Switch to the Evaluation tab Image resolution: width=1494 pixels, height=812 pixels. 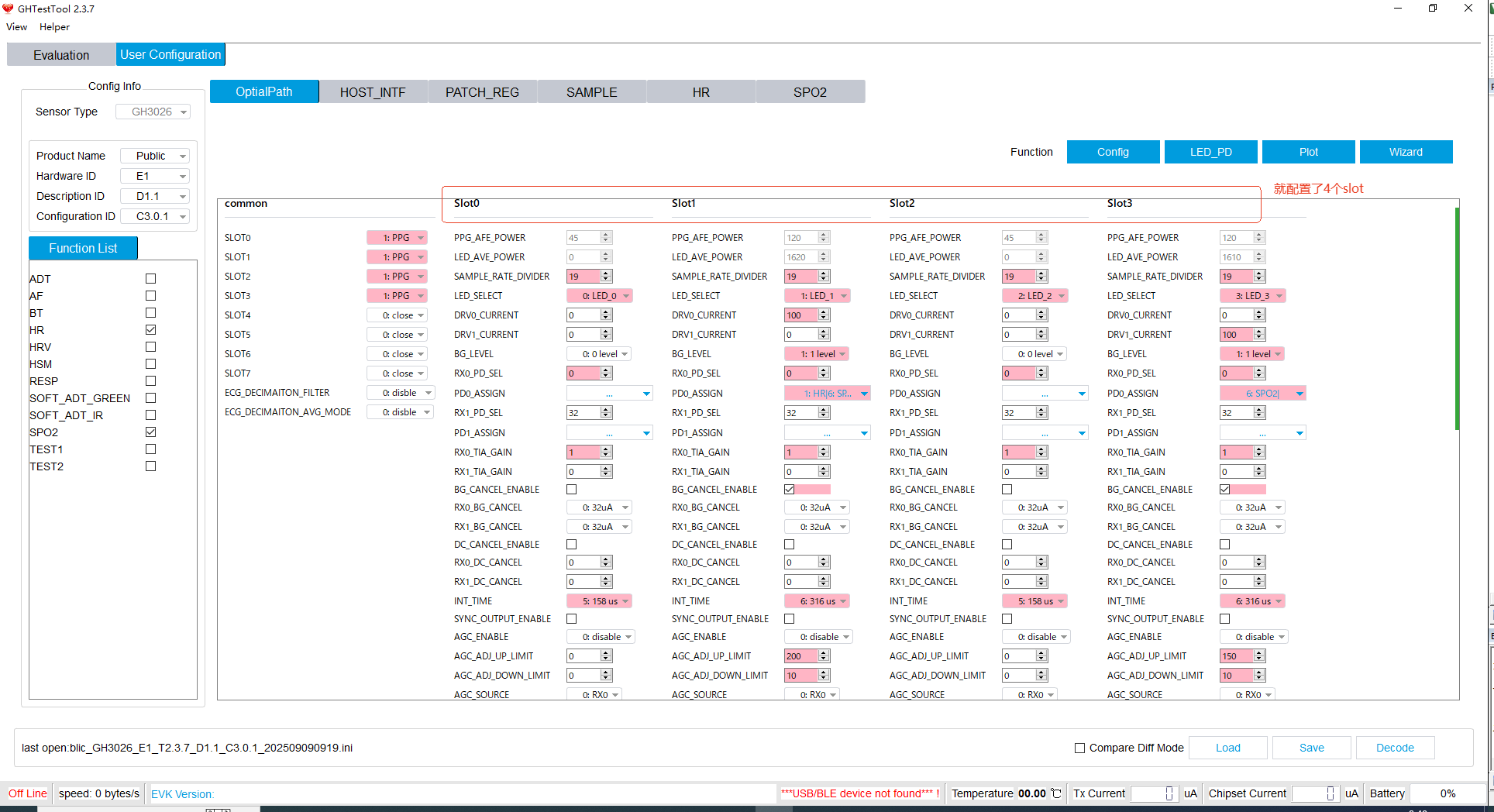[x=61, y=55]
